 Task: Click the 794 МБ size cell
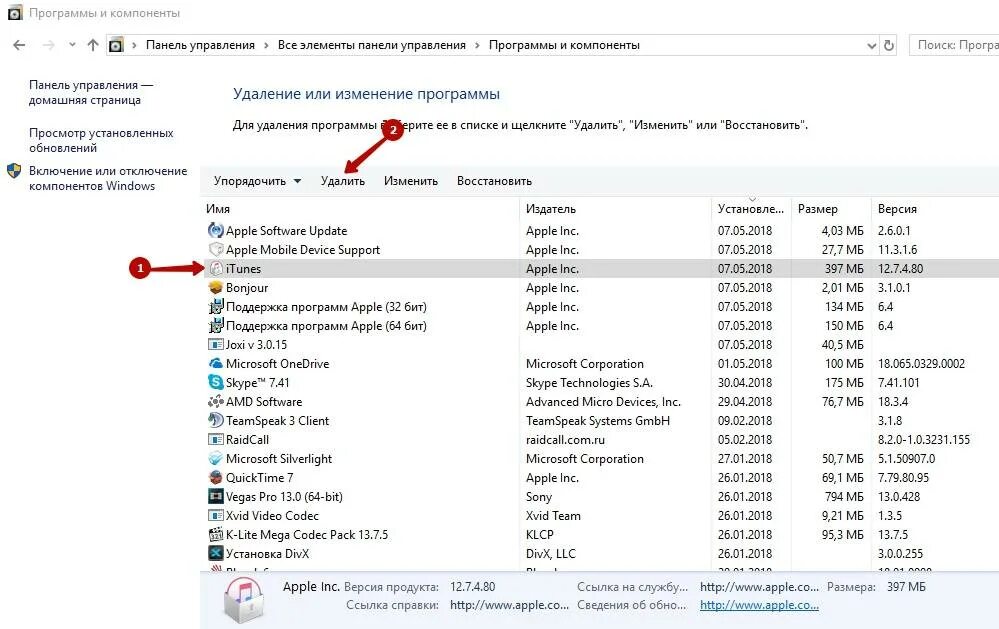pos(844,496)
